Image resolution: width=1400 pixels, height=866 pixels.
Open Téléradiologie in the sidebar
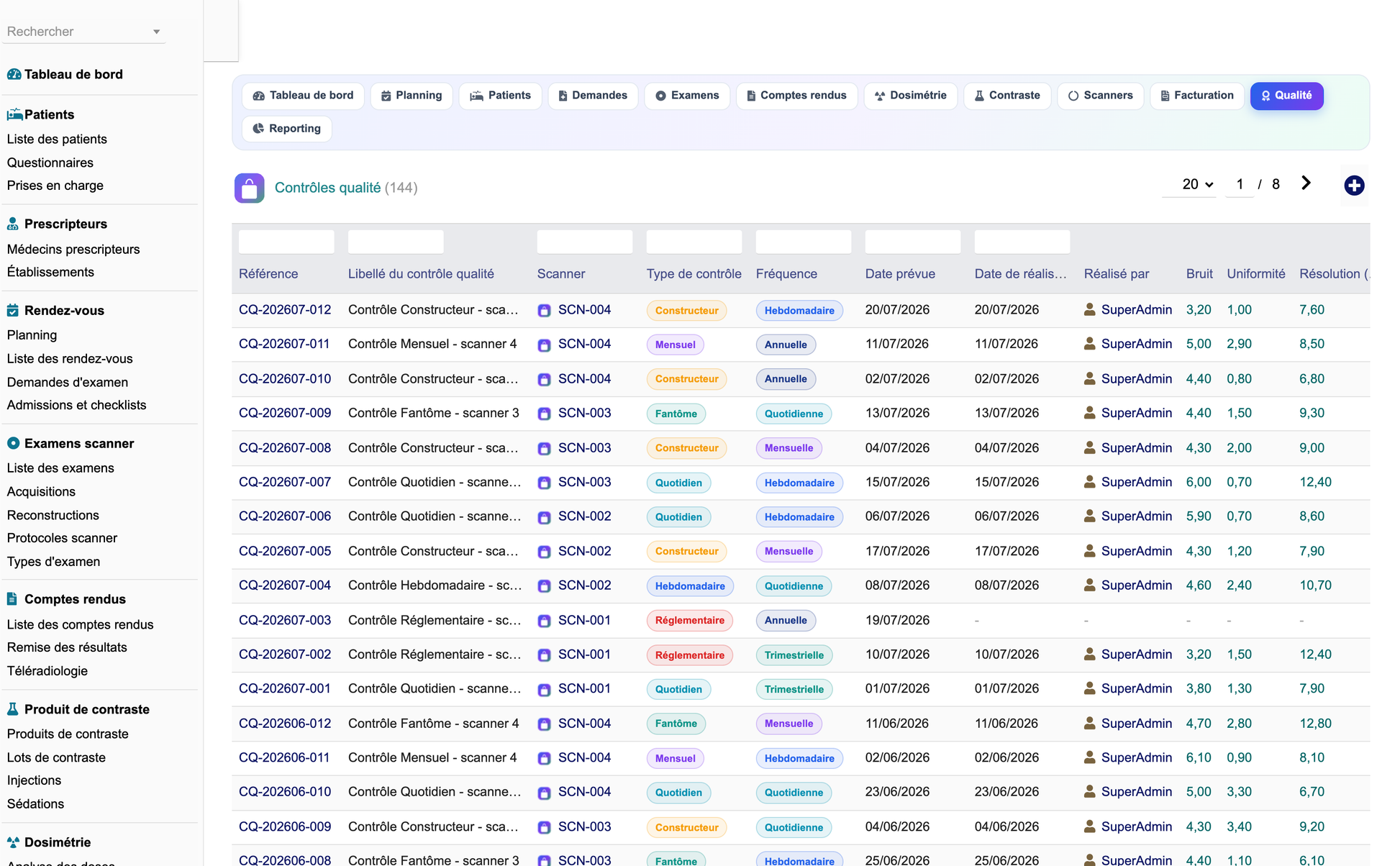(47, 670)
